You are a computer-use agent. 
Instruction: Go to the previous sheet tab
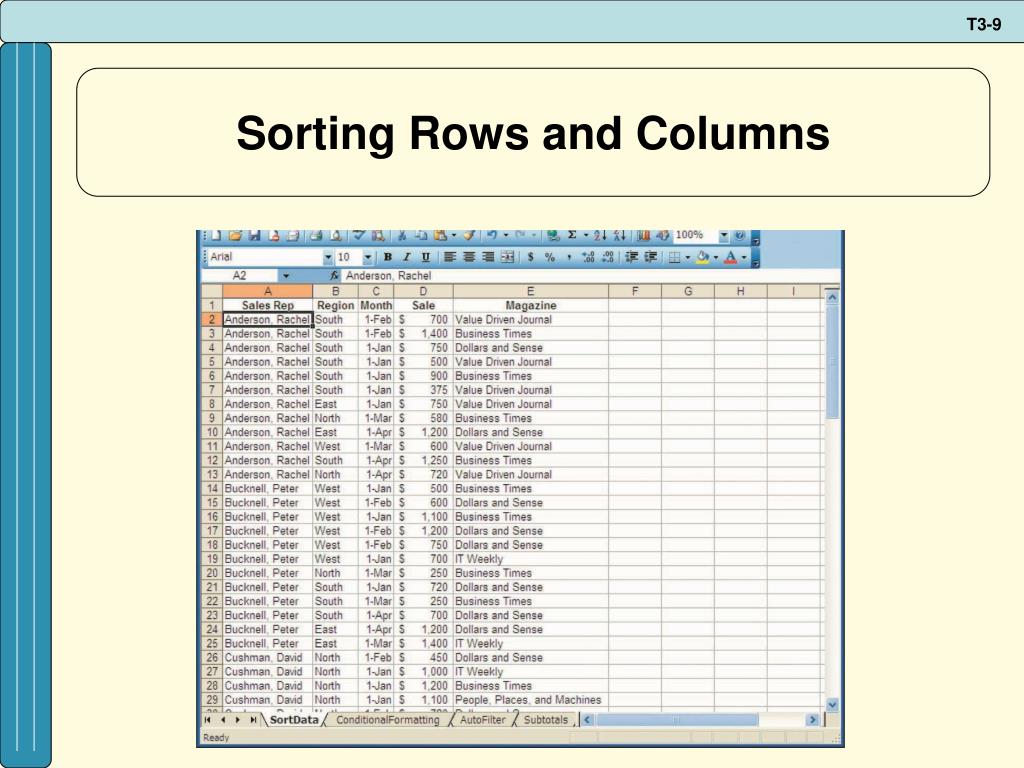(223, 720)
